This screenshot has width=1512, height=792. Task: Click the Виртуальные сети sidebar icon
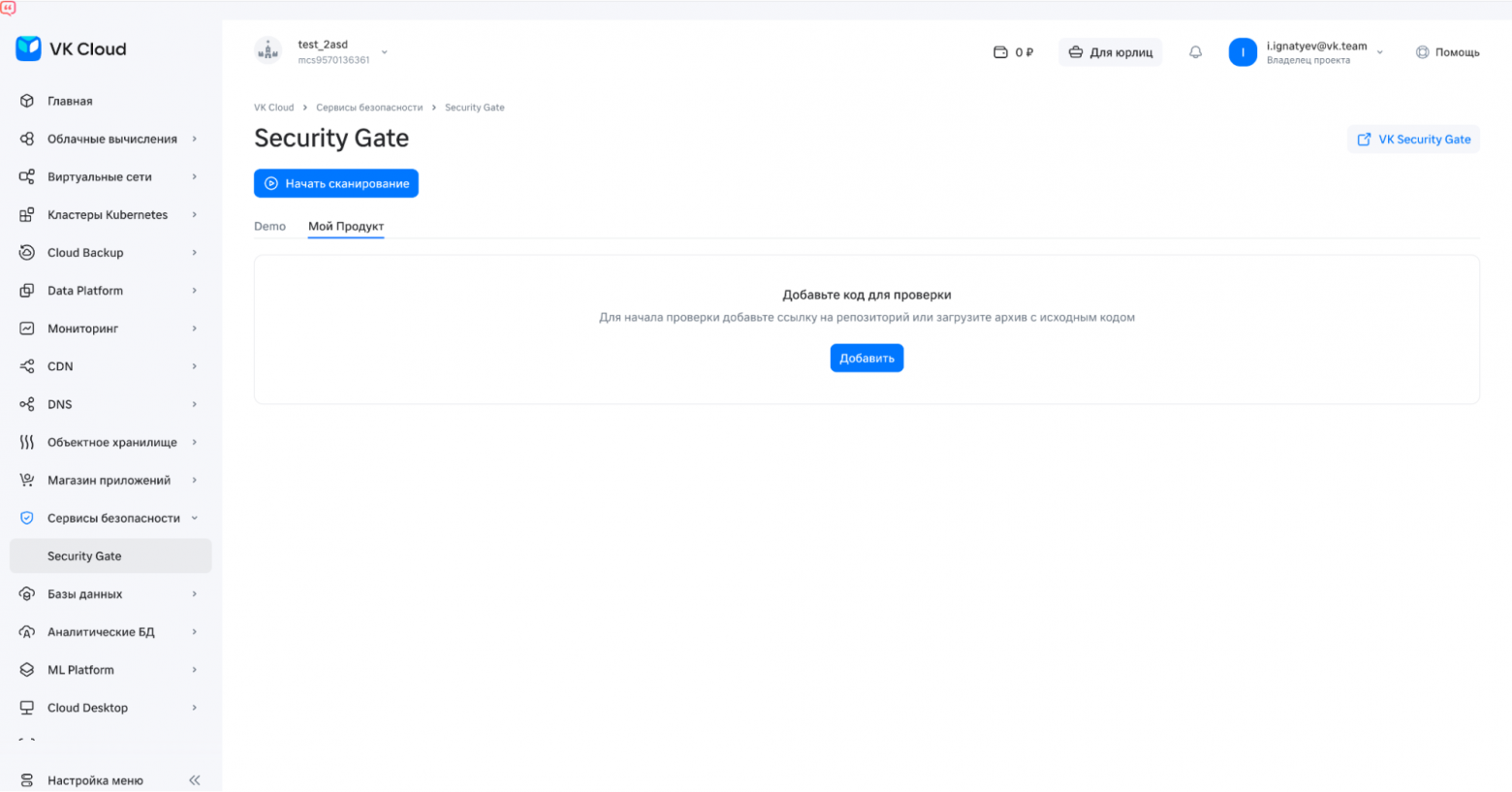[27, 176]
